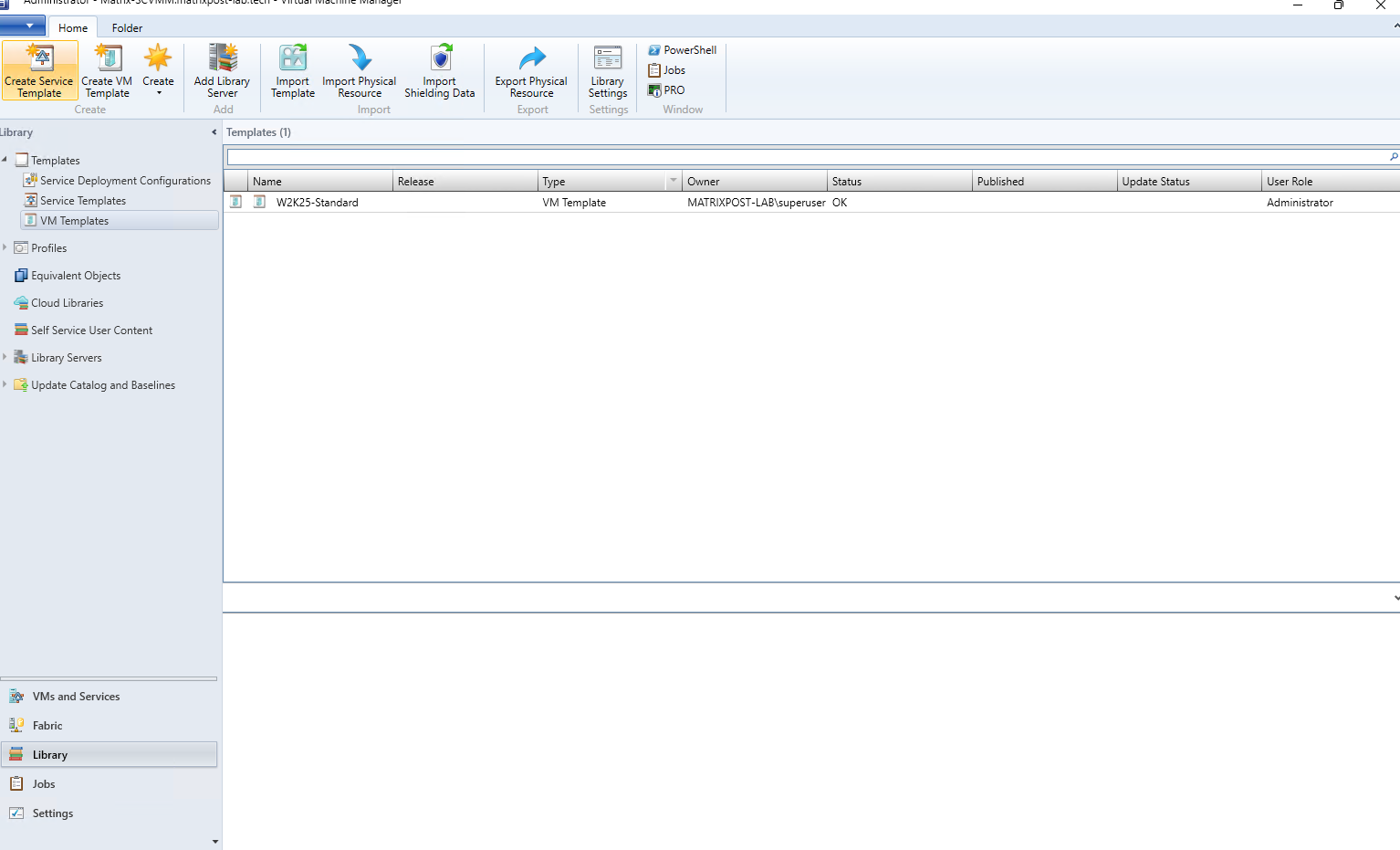Select the VM Templates tree node
The height and width of the screenshot is (850, 1400).
(120, 221)
